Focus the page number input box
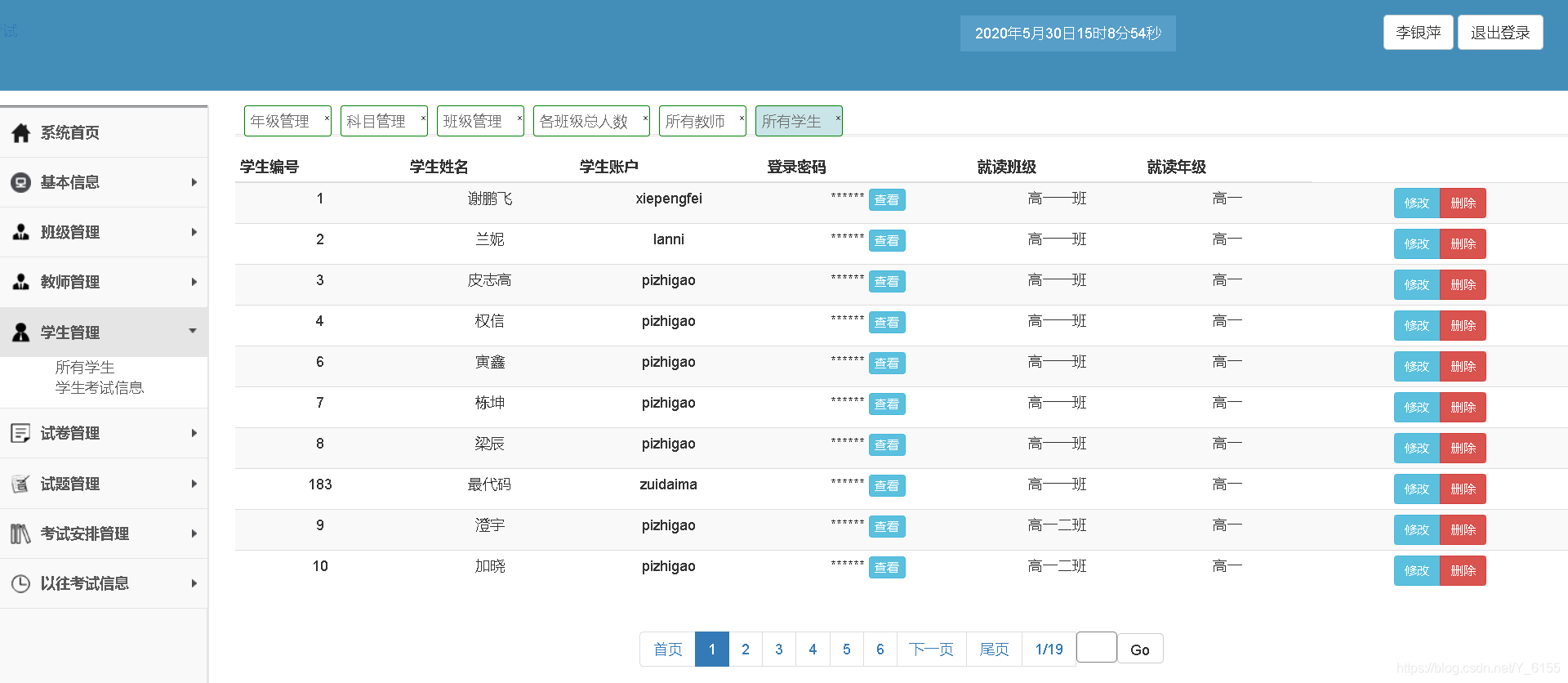The image size is (1568, 683). (1097, 647)
